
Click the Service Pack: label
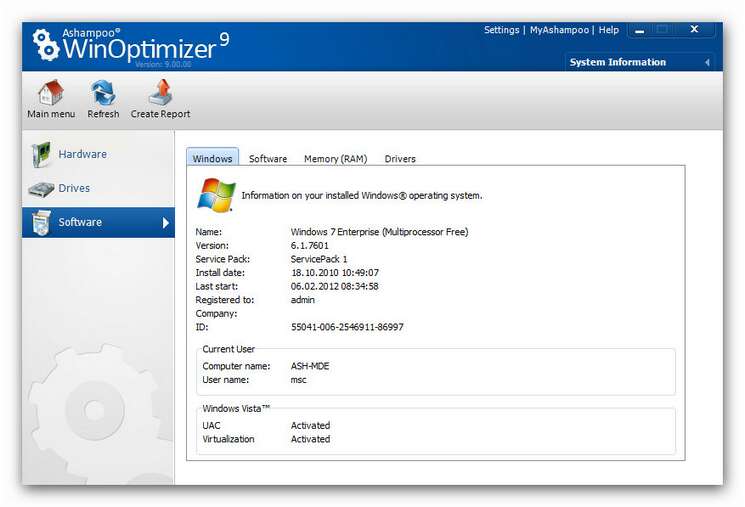pyautogui.click(x=222, y=259)
